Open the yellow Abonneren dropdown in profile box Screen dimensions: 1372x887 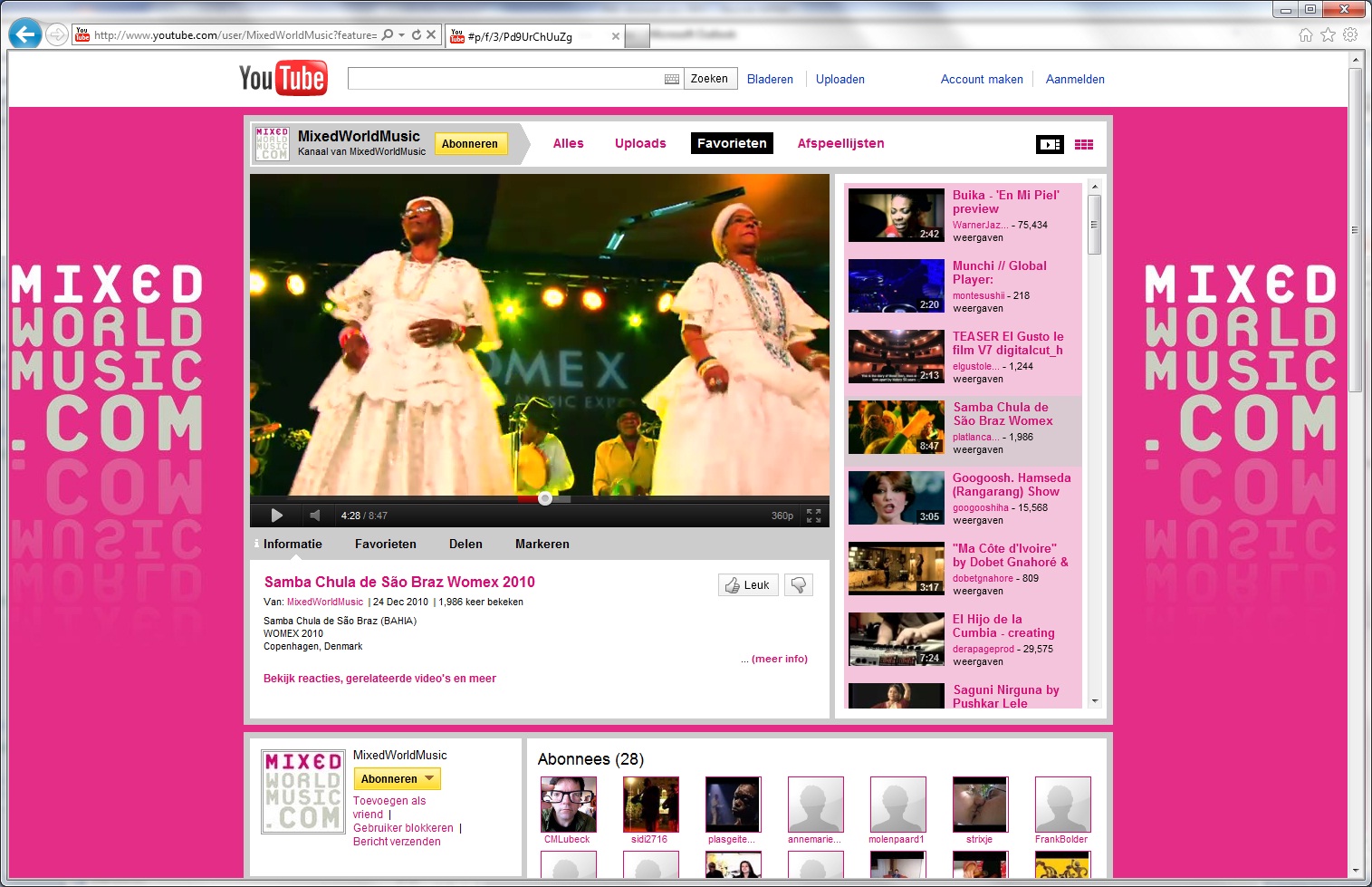(x=396, y=779)
